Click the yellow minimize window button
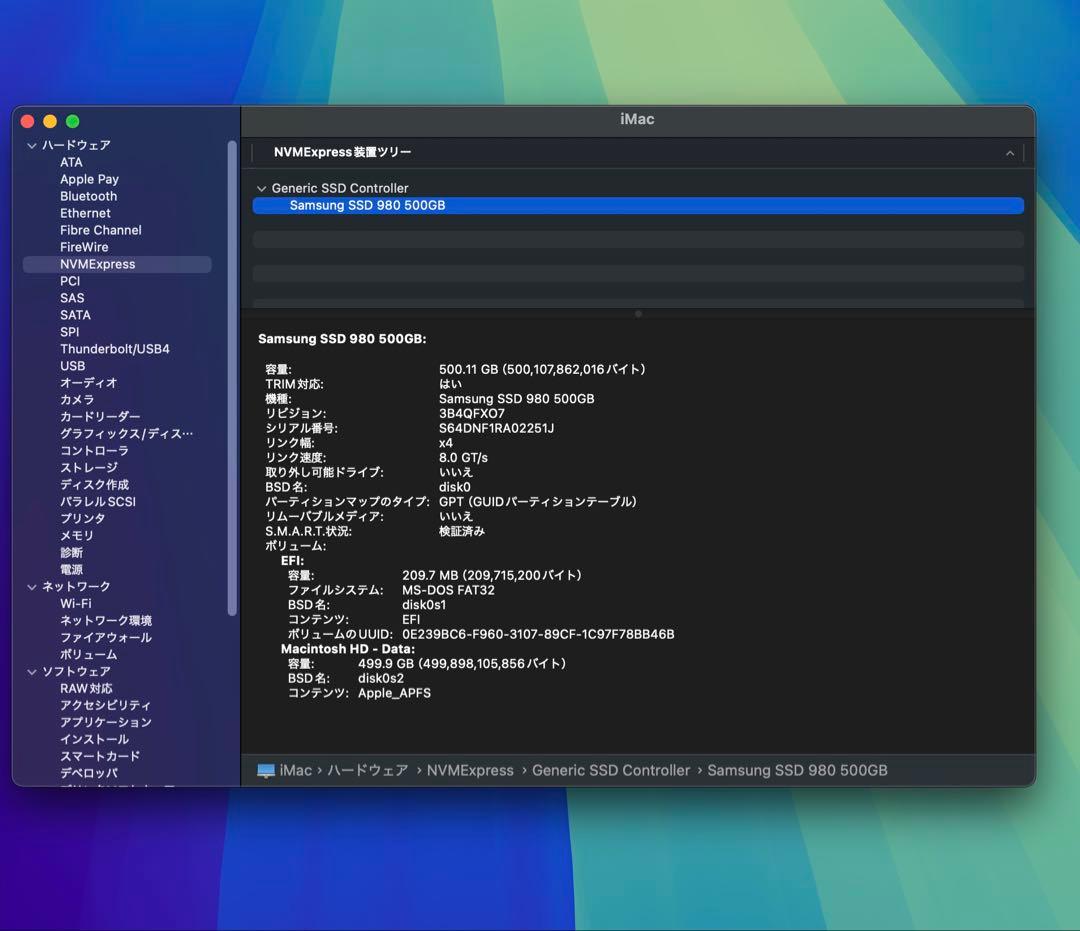1080x931 pixels. [50, 121]
